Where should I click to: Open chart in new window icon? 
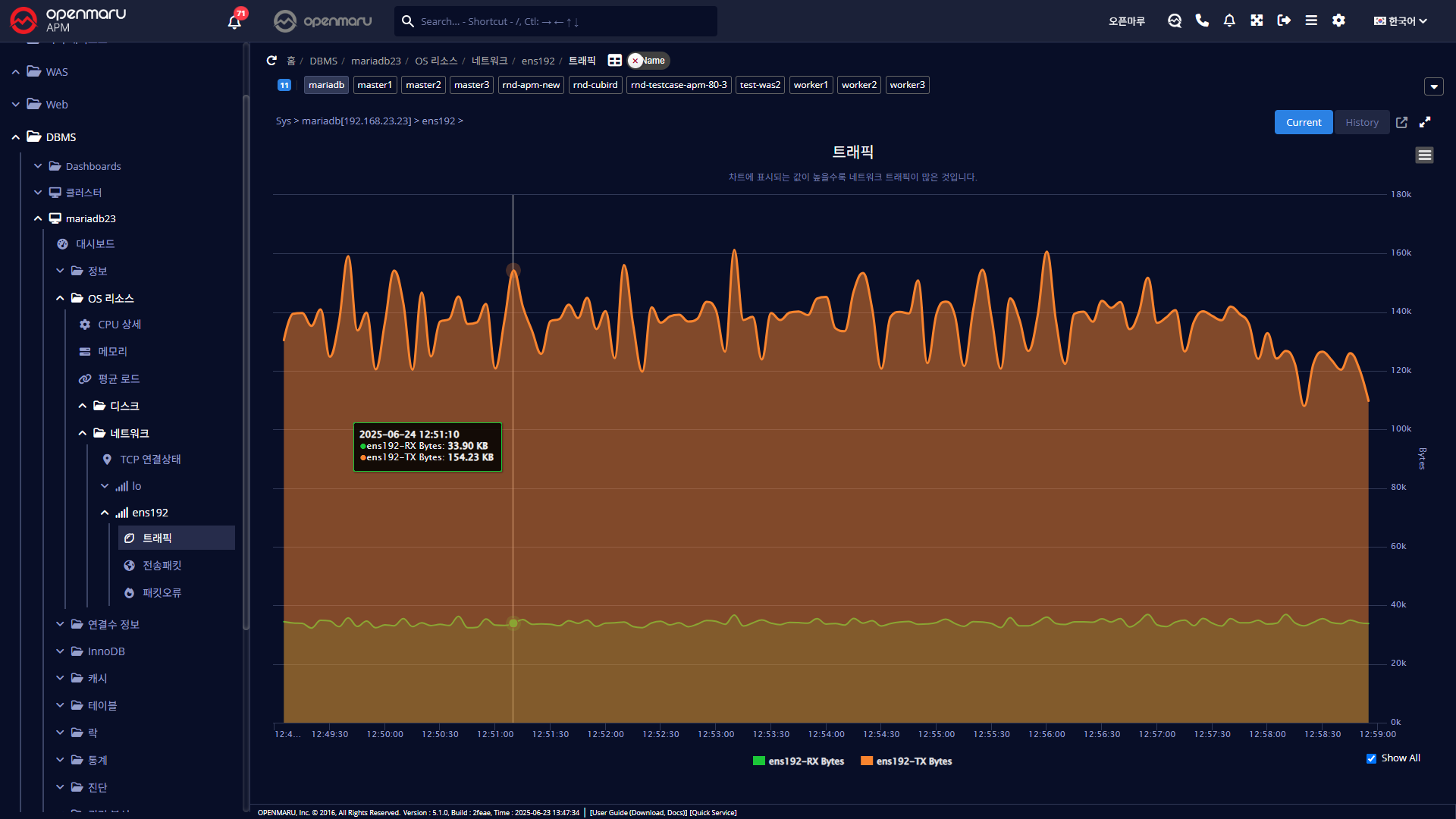[1401, 122]
